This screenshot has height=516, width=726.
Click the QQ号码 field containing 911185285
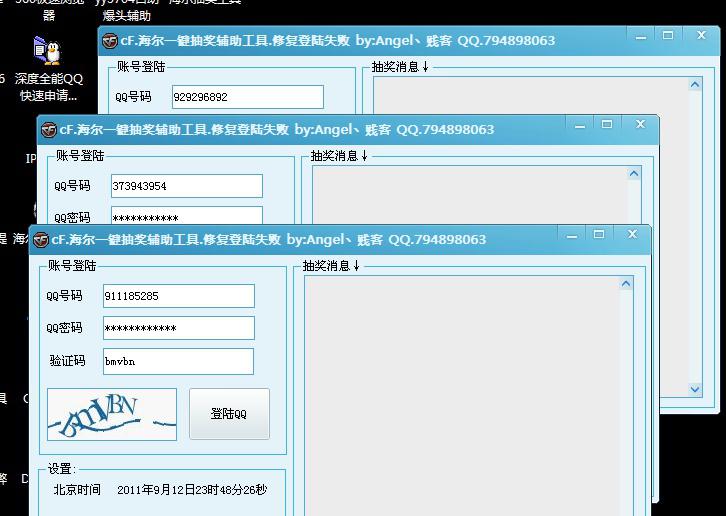pos(179,296)
